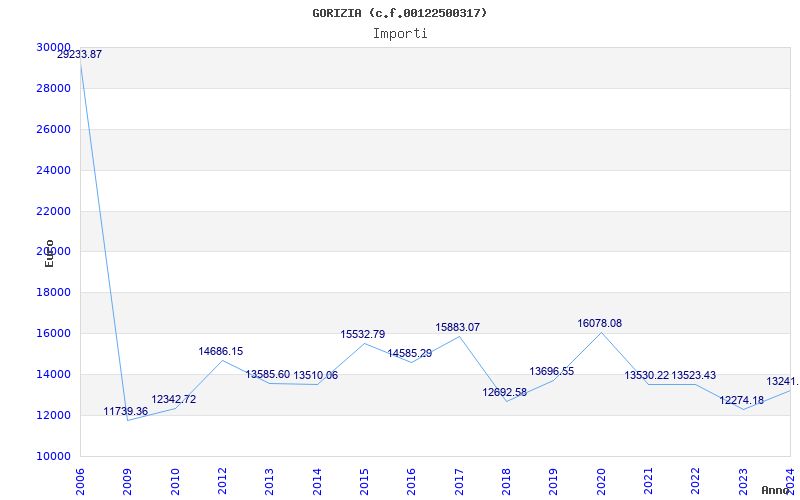The width and height of the screenshot is (800, 500).
Task: Click the y-axis value 26000
Action: (x=54, y=130)
